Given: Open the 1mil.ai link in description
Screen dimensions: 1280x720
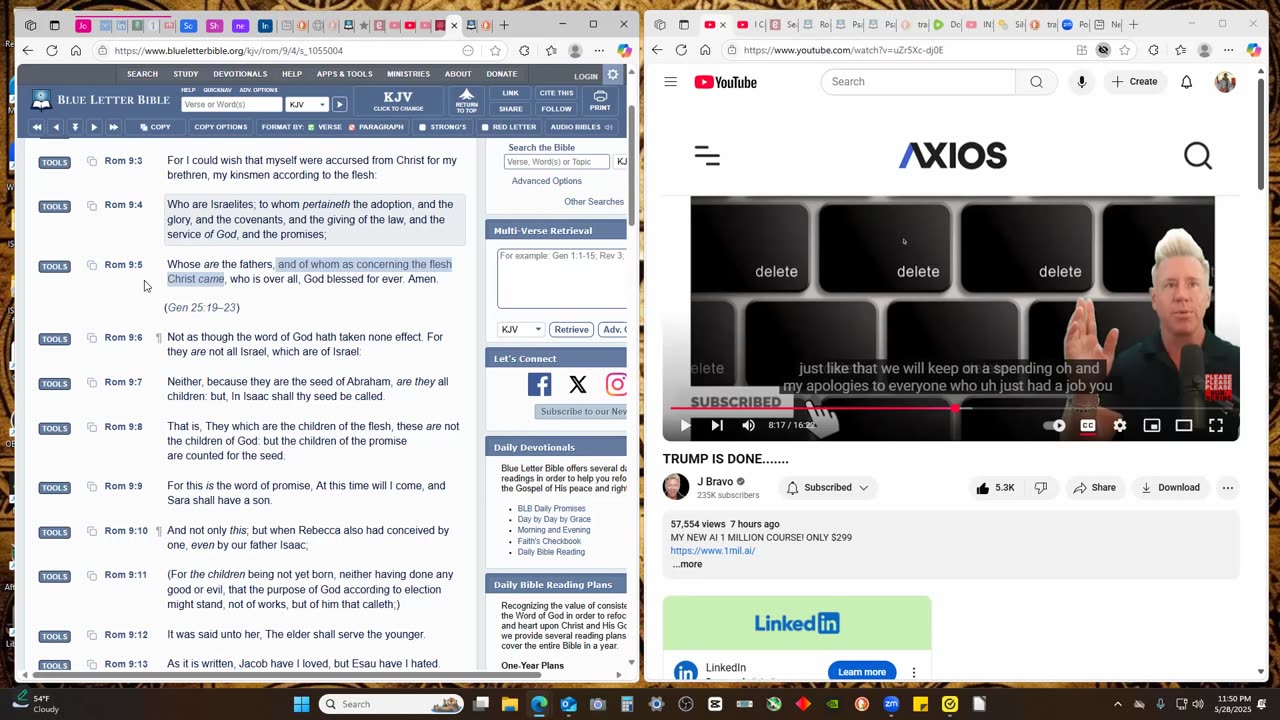Looking at the screenshot, I should tap(713, 551).
